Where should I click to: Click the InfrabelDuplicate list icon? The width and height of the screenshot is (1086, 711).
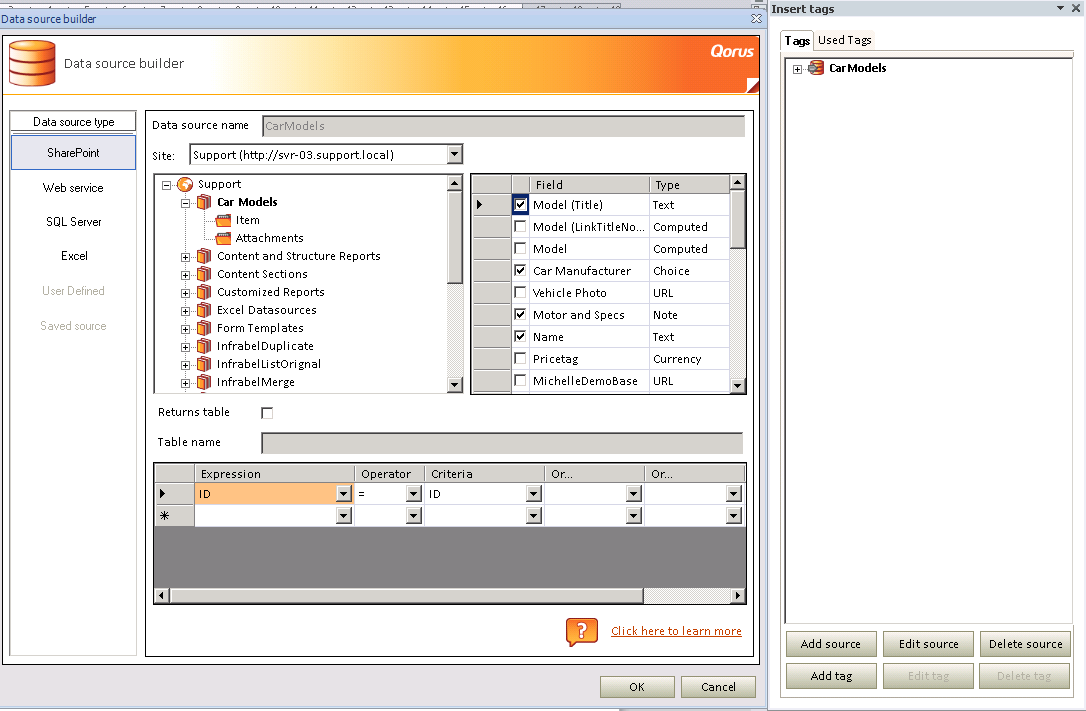point(204,346)
